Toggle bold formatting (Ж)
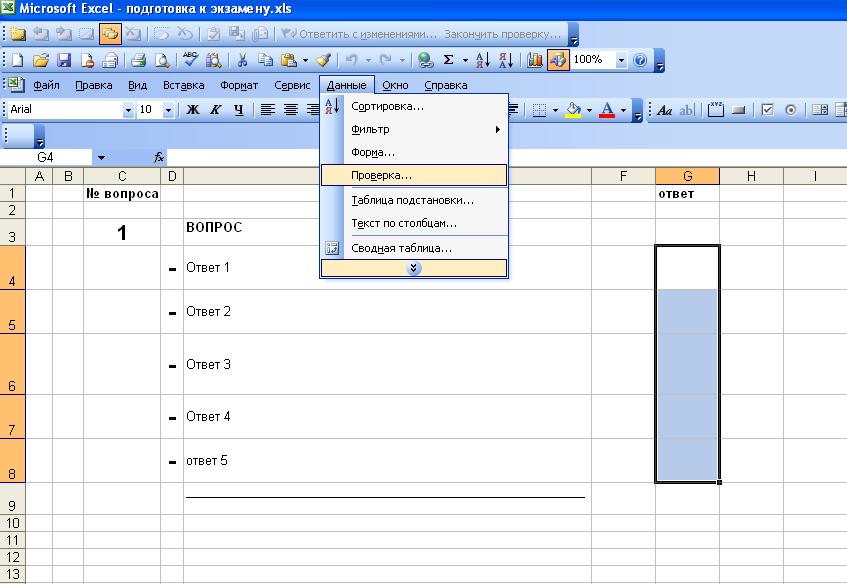Image resolution: width=847 pixels, height=584 pixels. 193,110
